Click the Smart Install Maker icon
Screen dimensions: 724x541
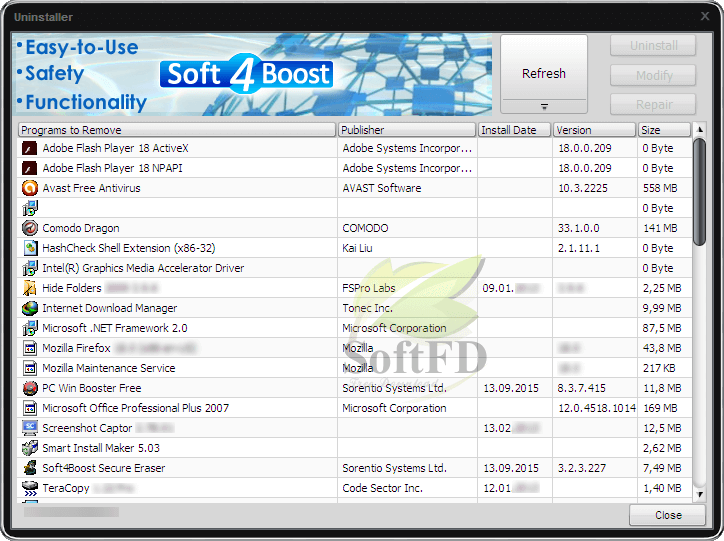point(30,448)
